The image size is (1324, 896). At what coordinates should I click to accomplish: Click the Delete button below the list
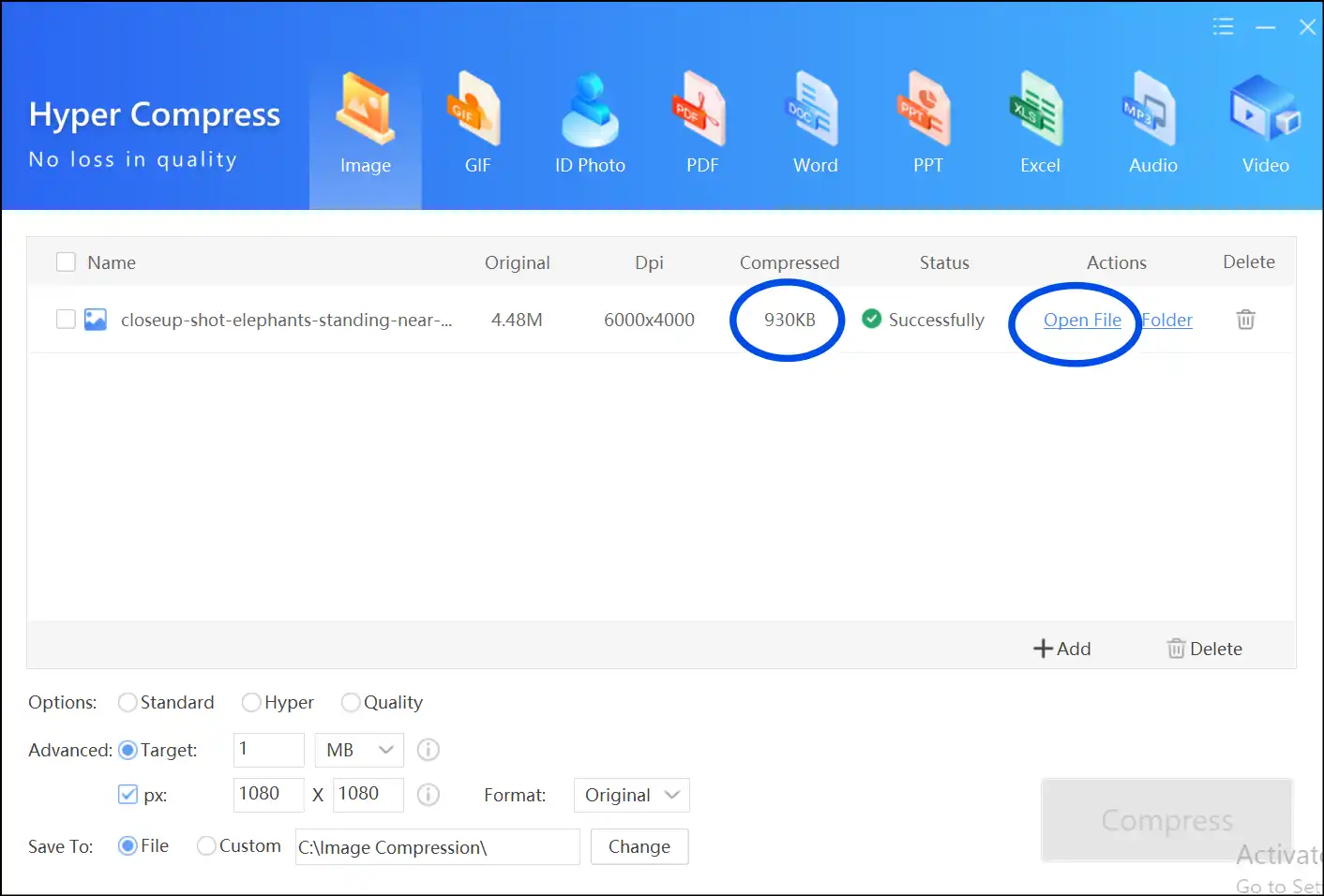click(x=1204, y=649)
